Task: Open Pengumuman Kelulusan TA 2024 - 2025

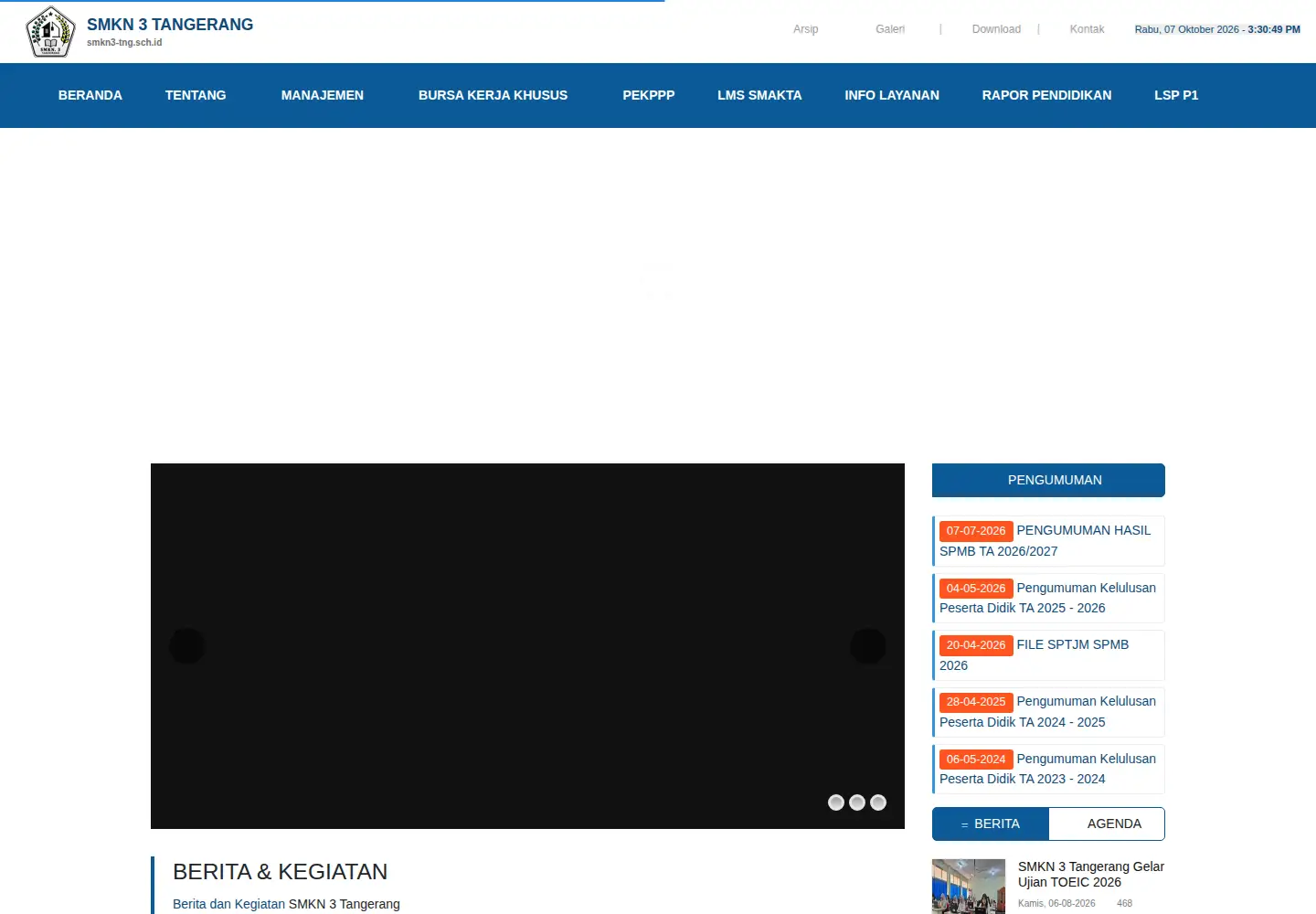Action: point(1048,711)
